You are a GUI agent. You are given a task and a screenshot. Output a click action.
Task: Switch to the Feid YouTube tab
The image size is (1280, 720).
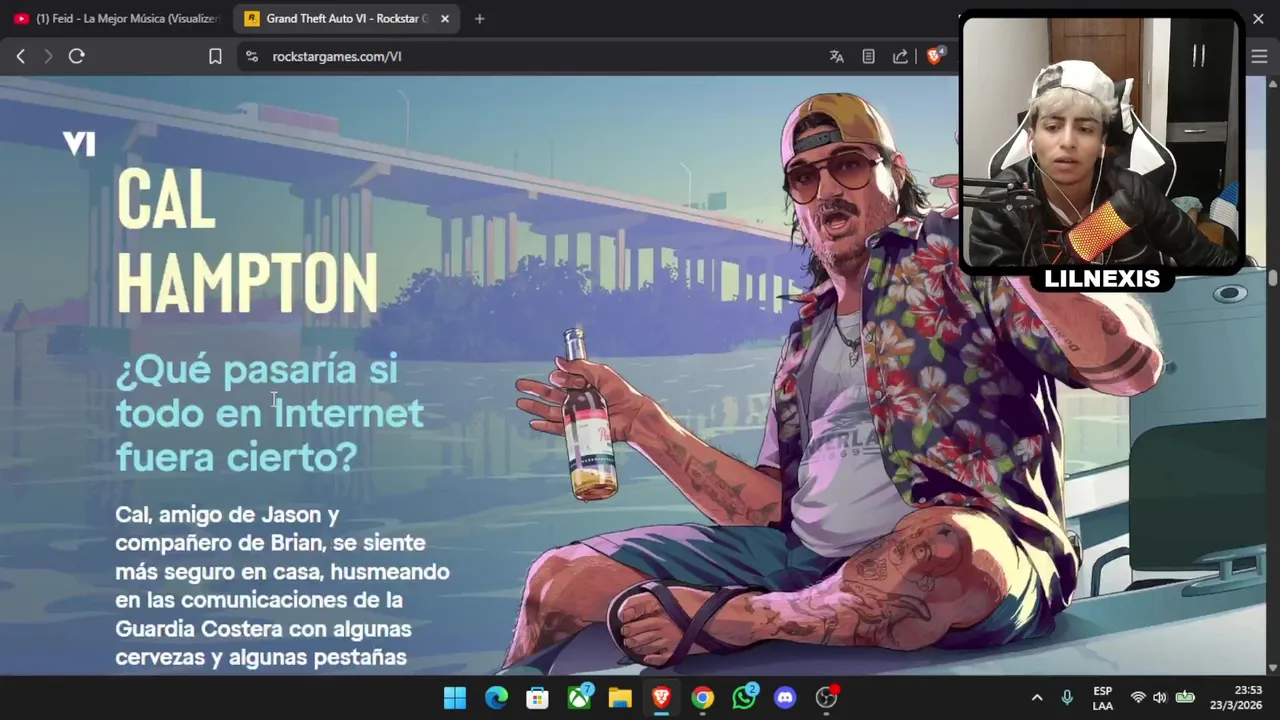[x=117, y=18]
